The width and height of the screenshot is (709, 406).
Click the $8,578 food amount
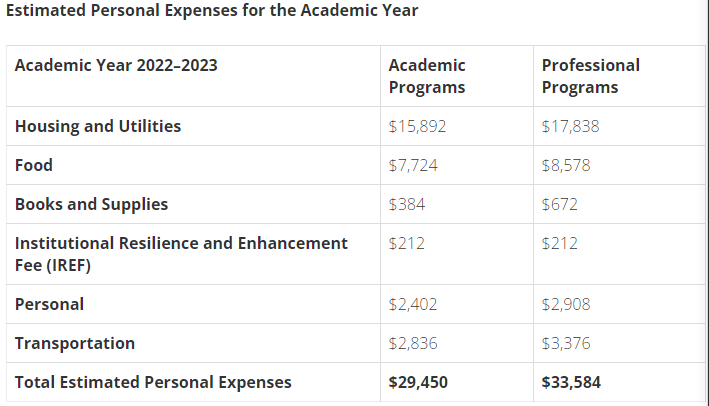[x=566, y=166]
